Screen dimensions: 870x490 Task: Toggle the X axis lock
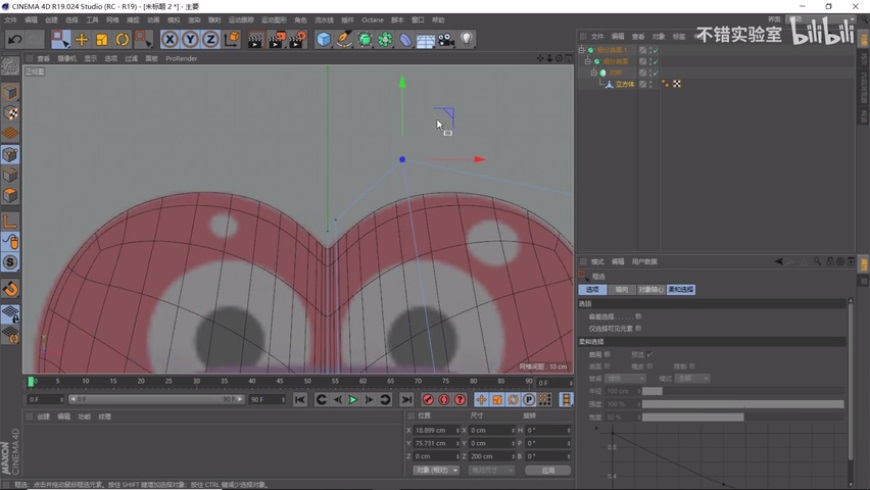[x=170, y=39]
